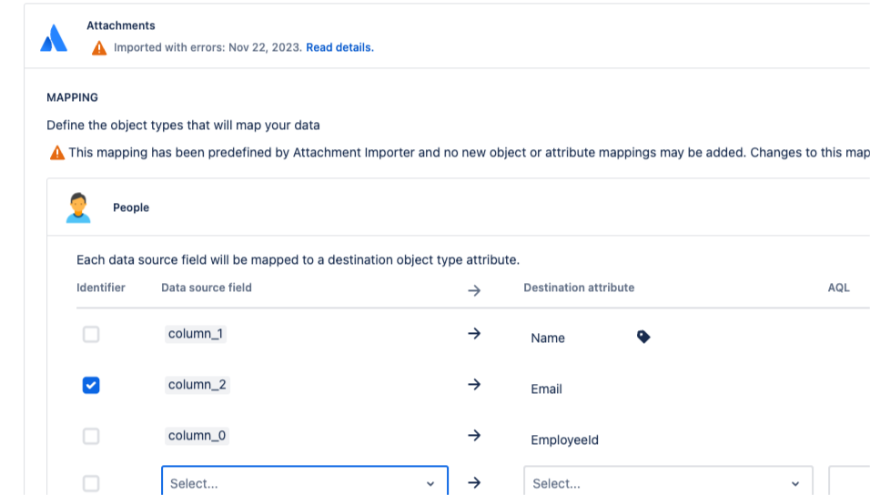This screenshot has width=870, height=495.
Task: Check the column_1 identifier checkbox
Action: pos(91,334)
